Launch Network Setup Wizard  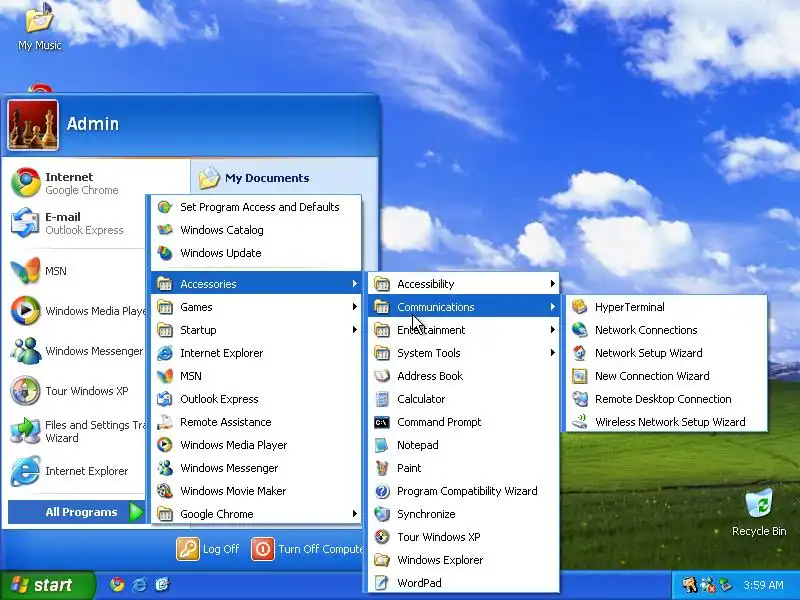coord(666,353)
